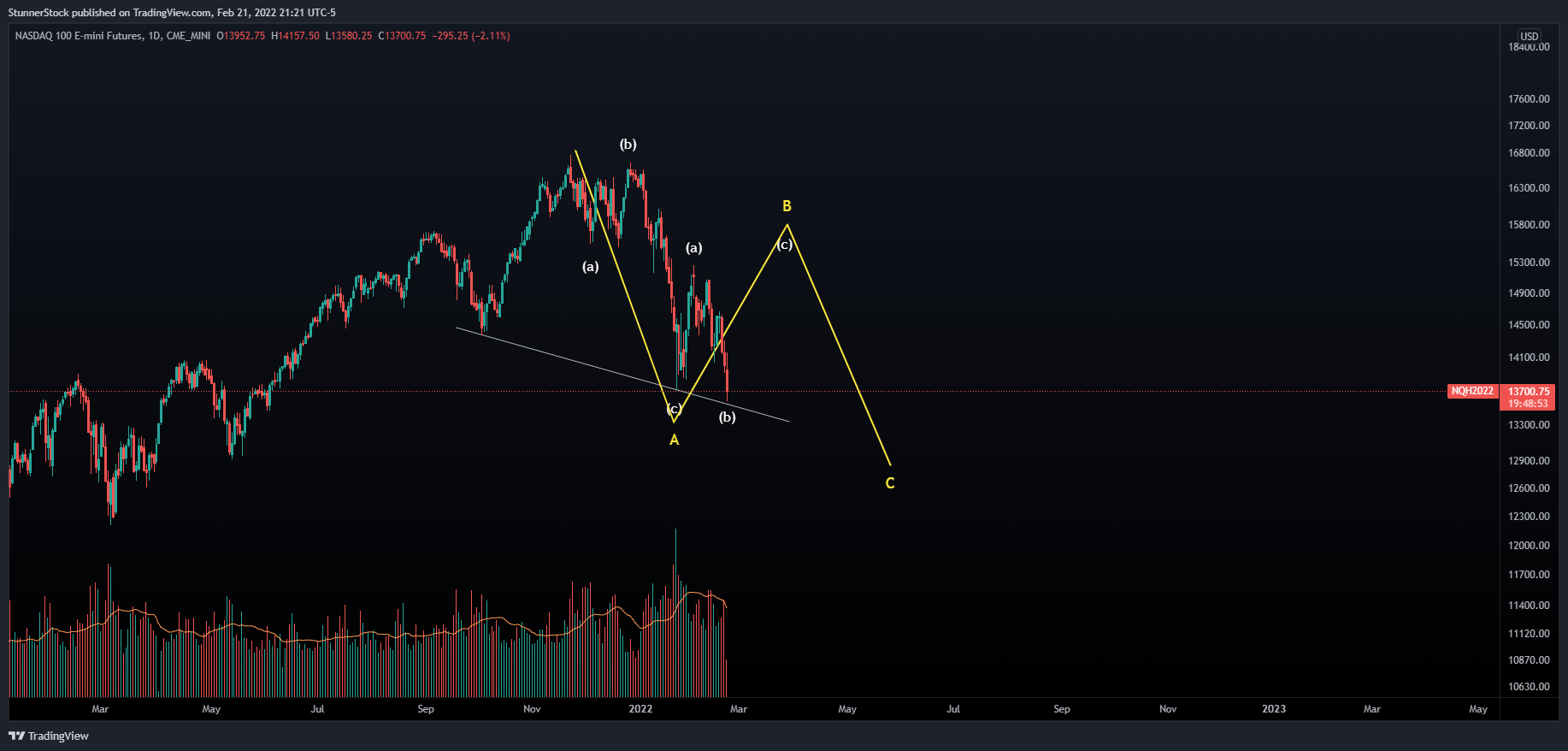Click the 19:48:53 bar countdown timer

1529,404
